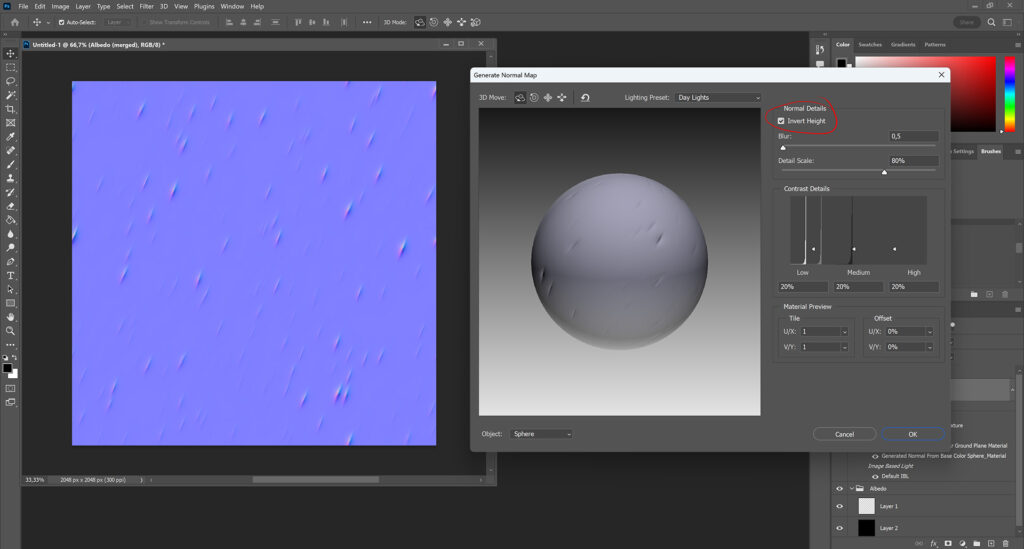This screenshot has width=1024, height=549.
Task: Select the Crop tool
Action: click(11, 109)
